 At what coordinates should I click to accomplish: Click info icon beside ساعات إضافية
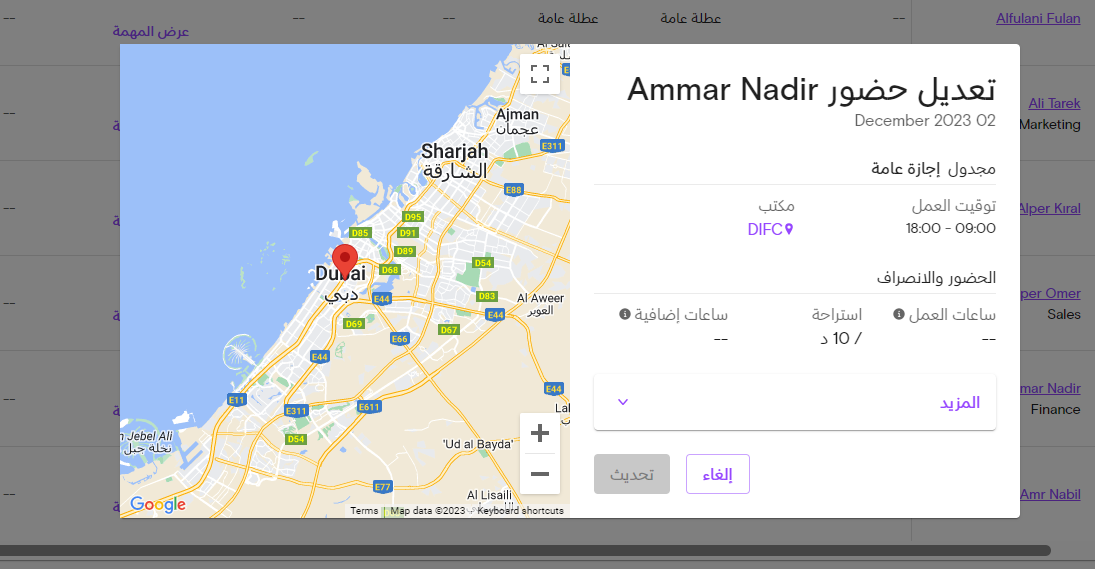coord(624,314)
